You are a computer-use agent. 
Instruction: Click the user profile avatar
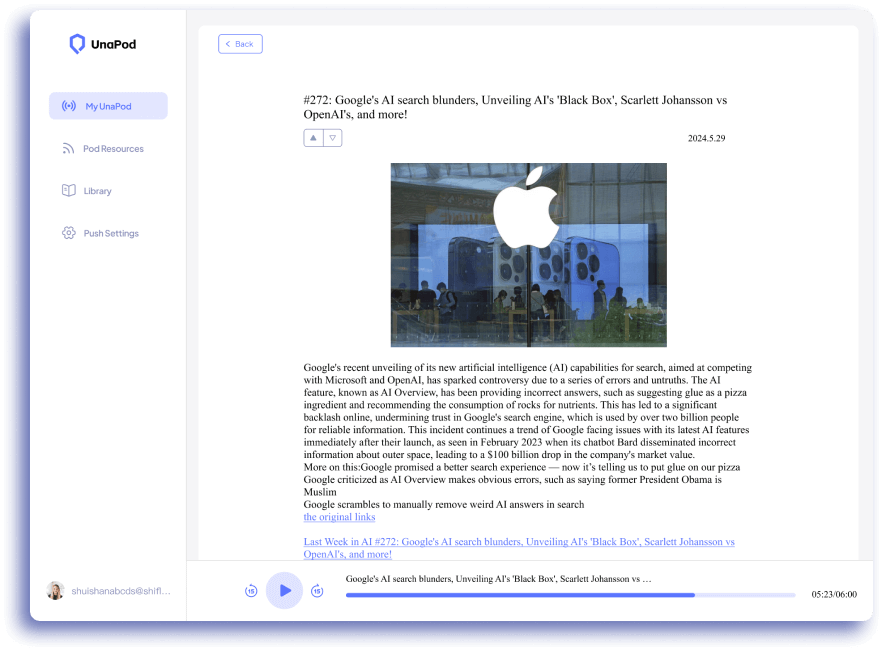coord(55,591)
